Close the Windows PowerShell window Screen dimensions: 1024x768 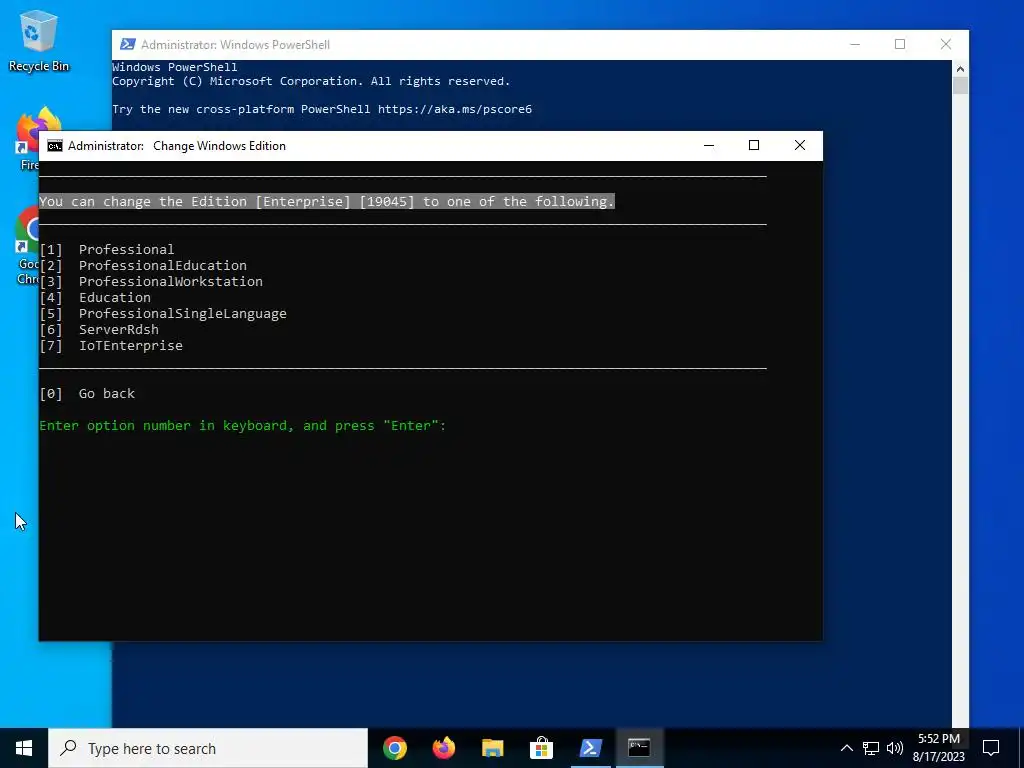coord(946,44)
